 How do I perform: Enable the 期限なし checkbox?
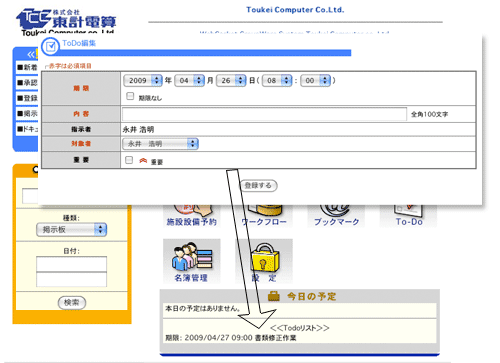click(x=130, y=96)
